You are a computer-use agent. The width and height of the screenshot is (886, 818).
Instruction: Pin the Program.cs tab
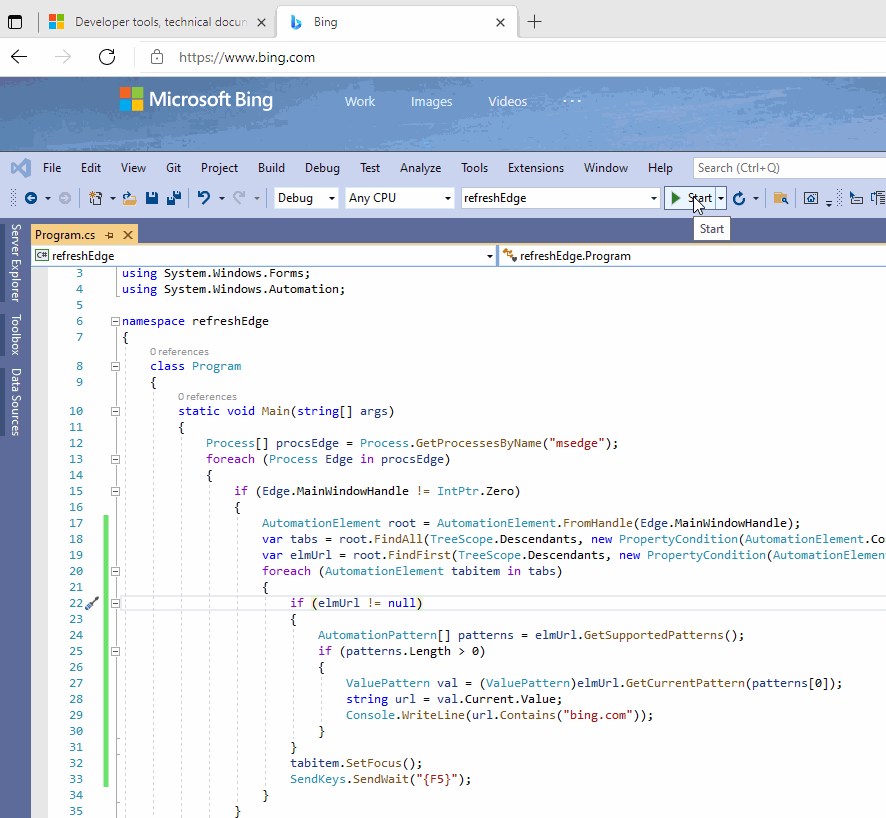[x=110, y=235]
